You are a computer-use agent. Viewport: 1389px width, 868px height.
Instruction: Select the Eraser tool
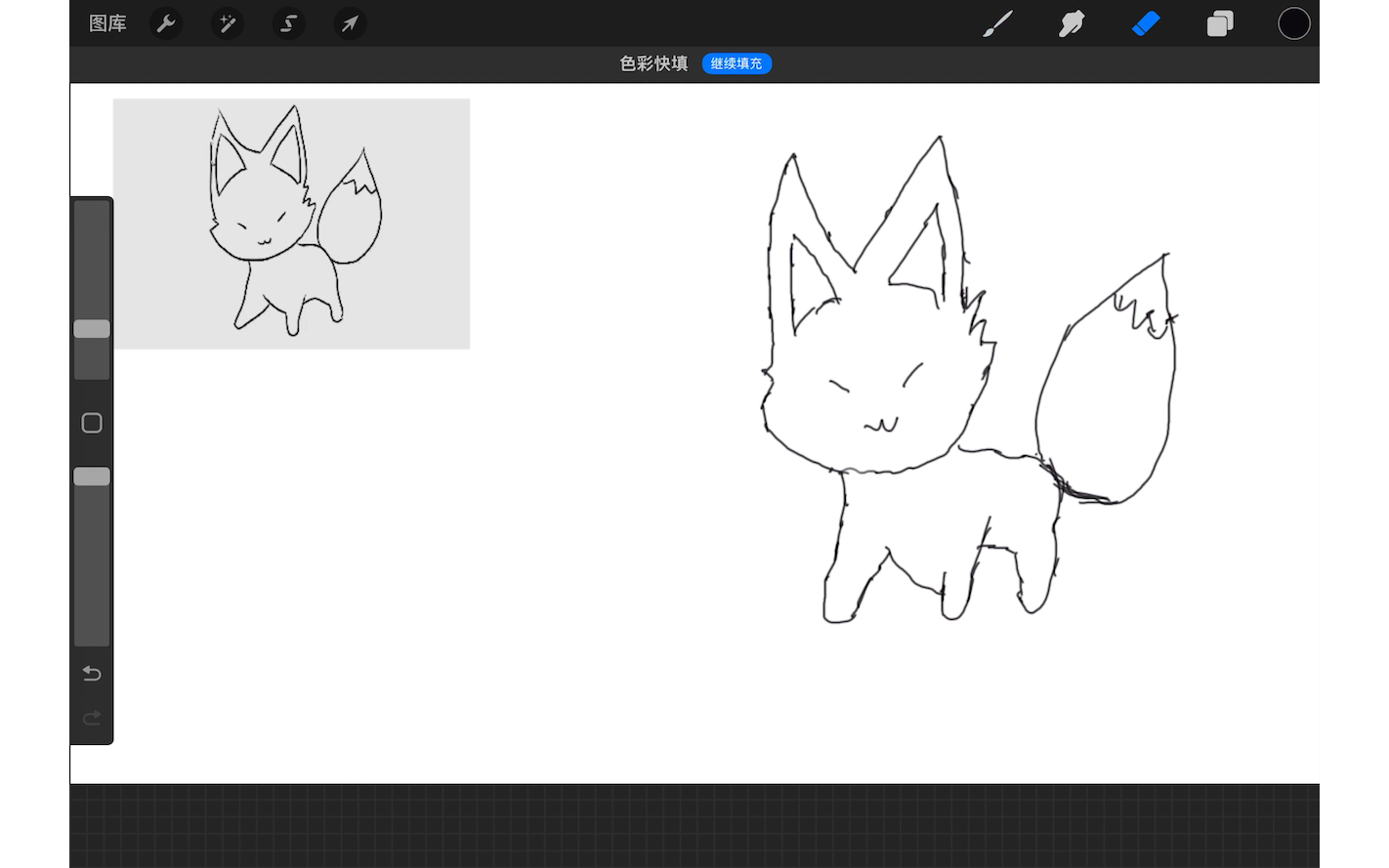pos(1146,23)
